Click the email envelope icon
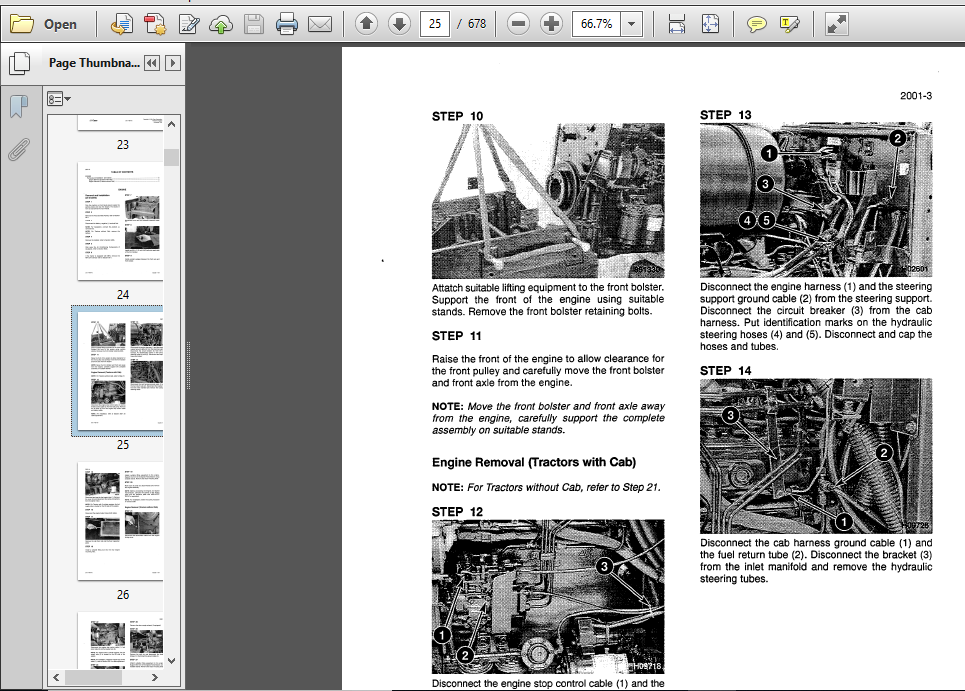The height and width of the screenshot is (691, 965). click(x=320, y=25)
